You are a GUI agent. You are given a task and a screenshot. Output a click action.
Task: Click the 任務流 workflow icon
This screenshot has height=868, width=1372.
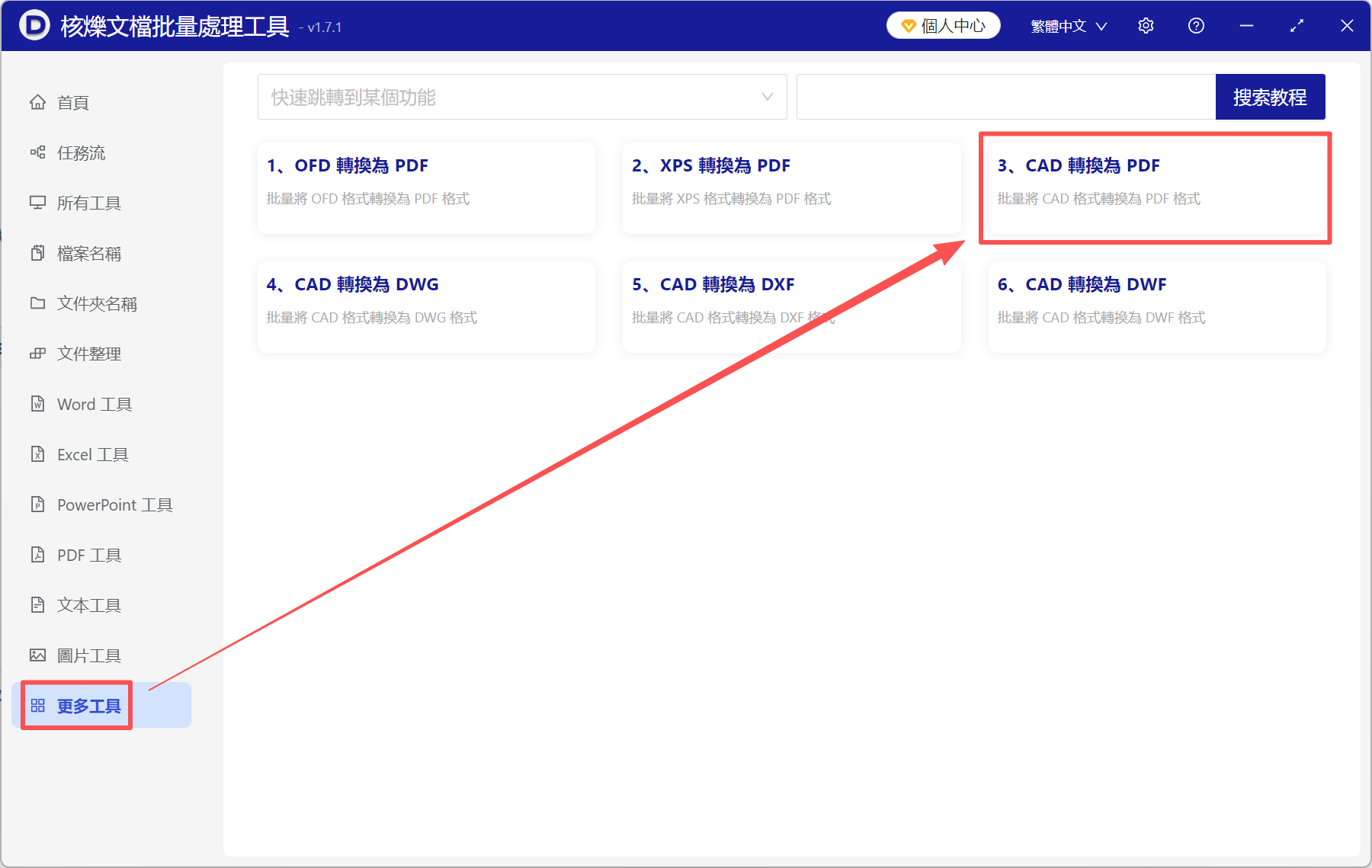click(37, 152)
